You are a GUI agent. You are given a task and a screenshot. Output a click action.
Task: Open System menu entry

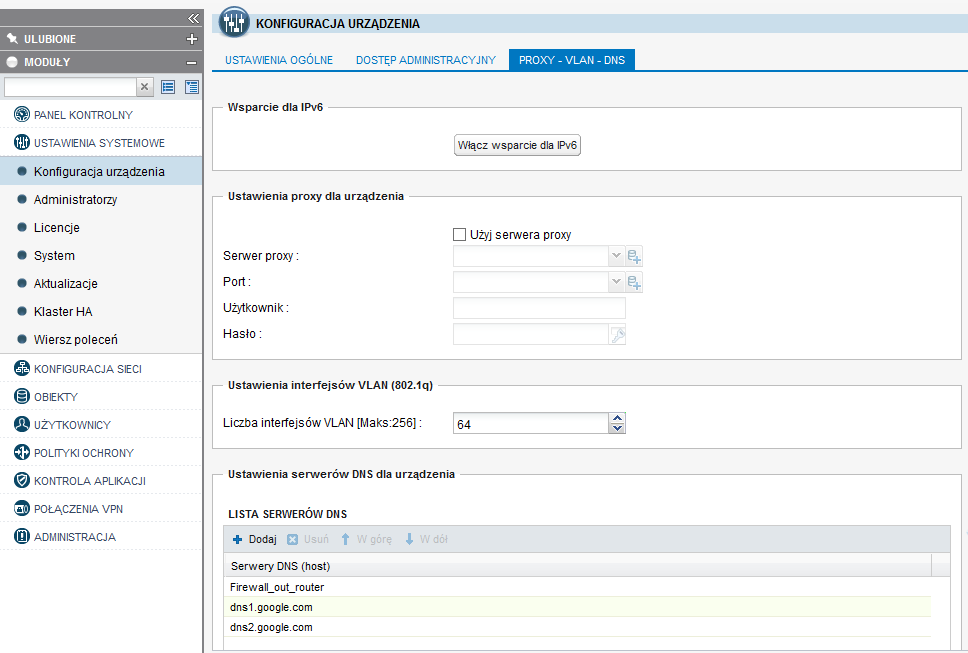(54, 256)
